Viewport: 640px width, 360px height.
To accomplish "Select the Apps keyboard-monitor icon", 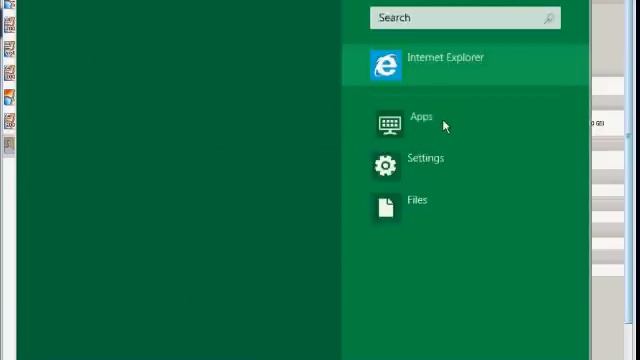I will (x=390, y=125).
